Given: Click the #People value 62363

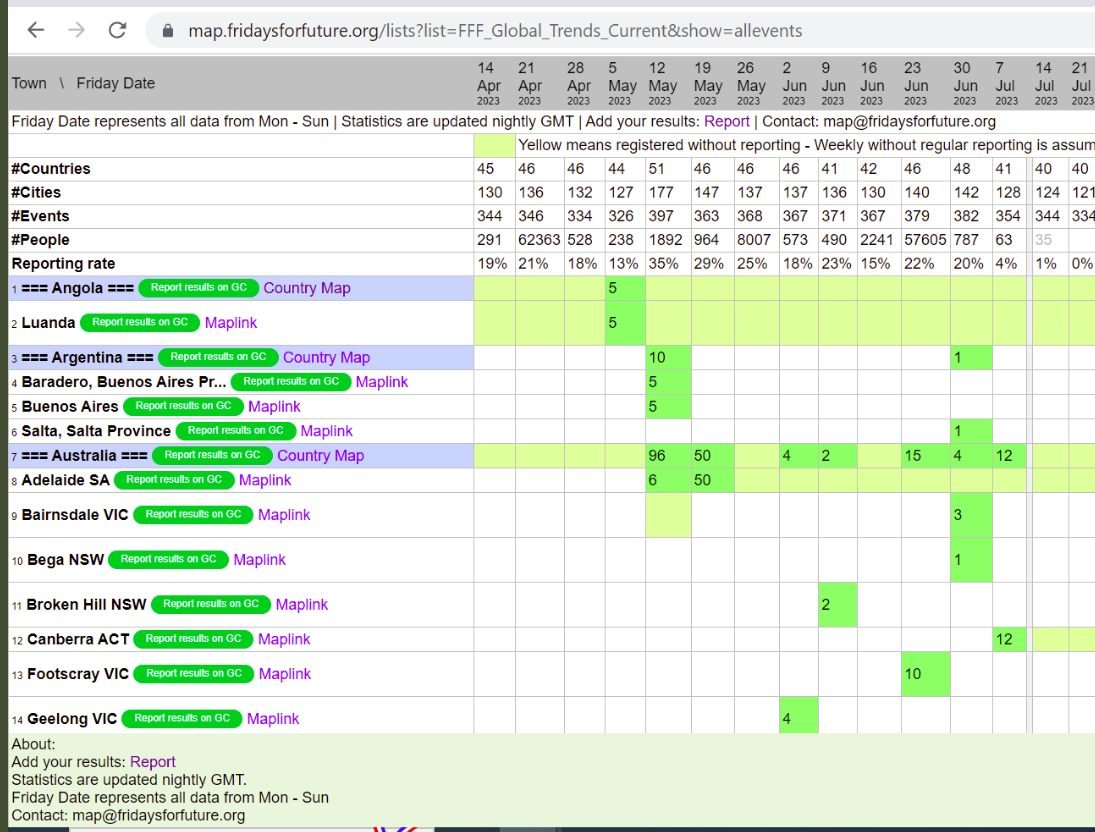Looking at the screenshot, I should 538,240.
